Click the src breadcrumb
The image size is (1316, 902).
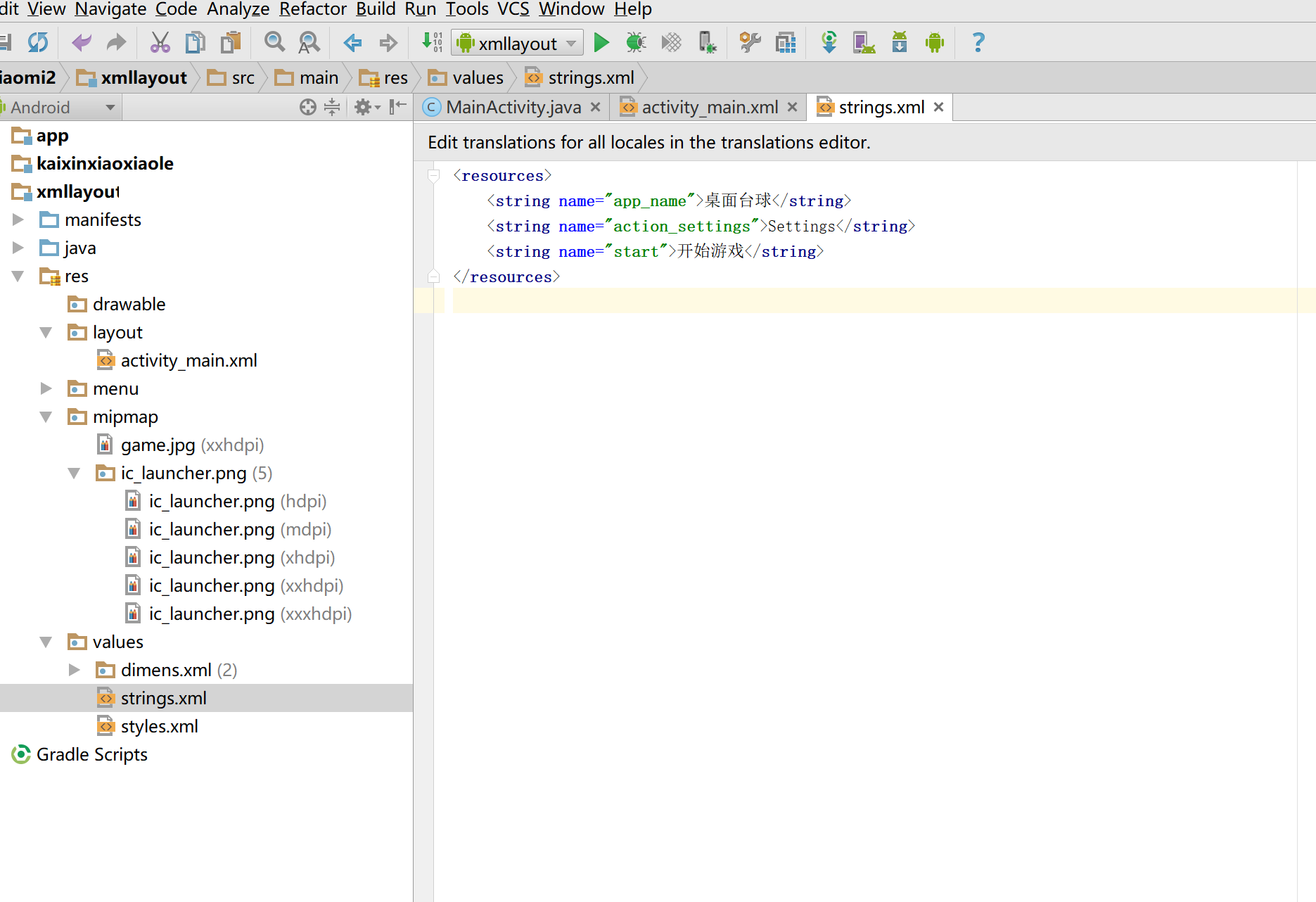pos(231,77)
